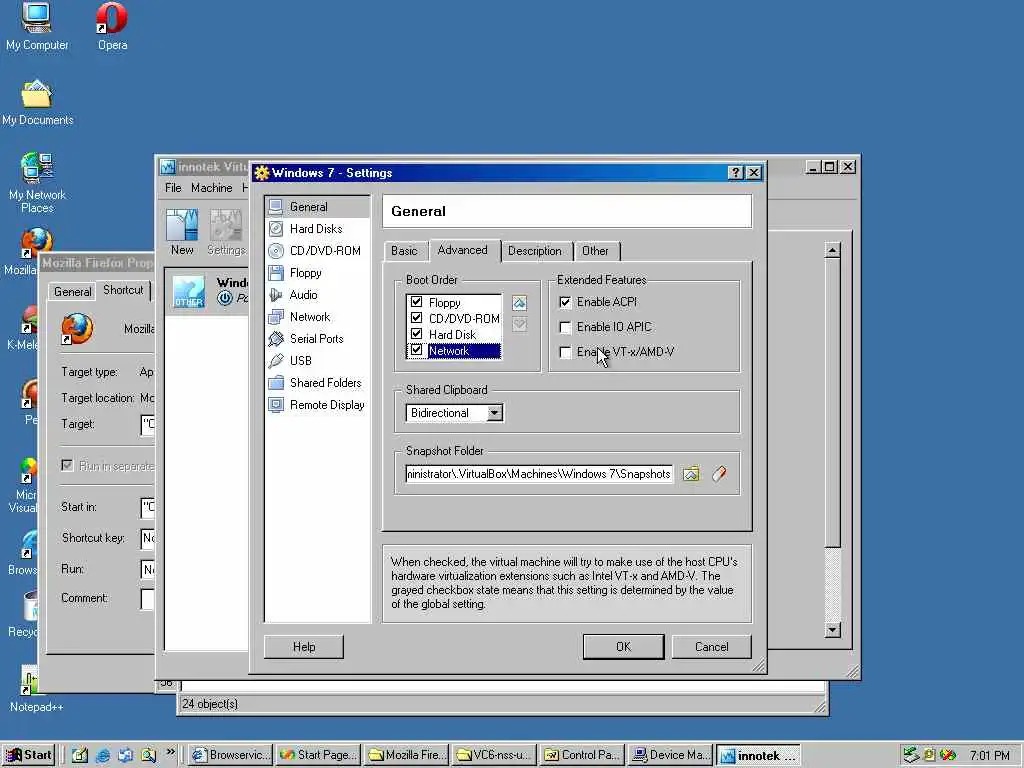Toggle Floppy boot order checkbox
Viewport: 1024px width, 768px height.
(x=416, y=302)
